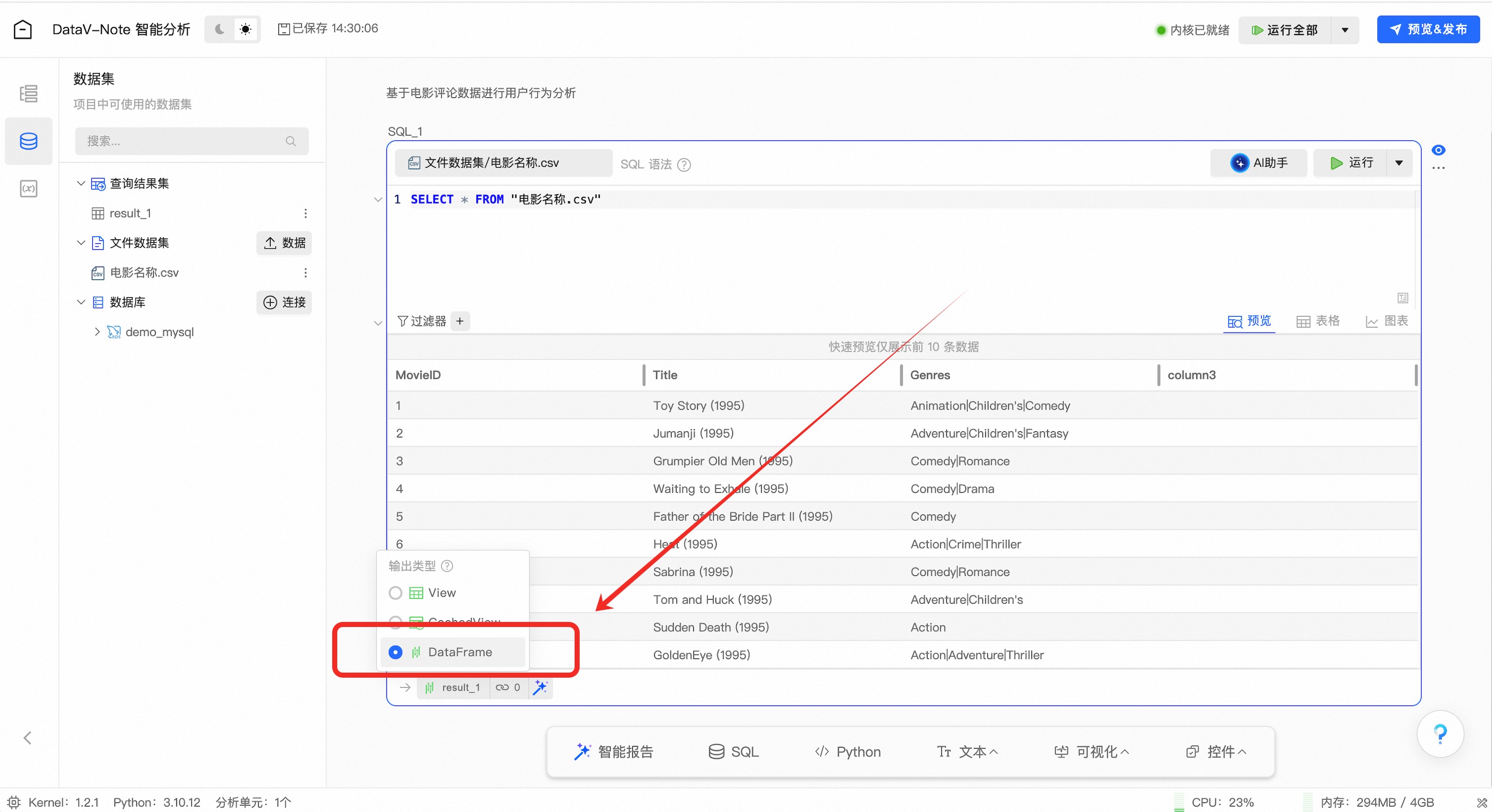The height and width of the screenshot is (812, 1492).
Task: Open the variables panel icon
Action: click(28, 189)
